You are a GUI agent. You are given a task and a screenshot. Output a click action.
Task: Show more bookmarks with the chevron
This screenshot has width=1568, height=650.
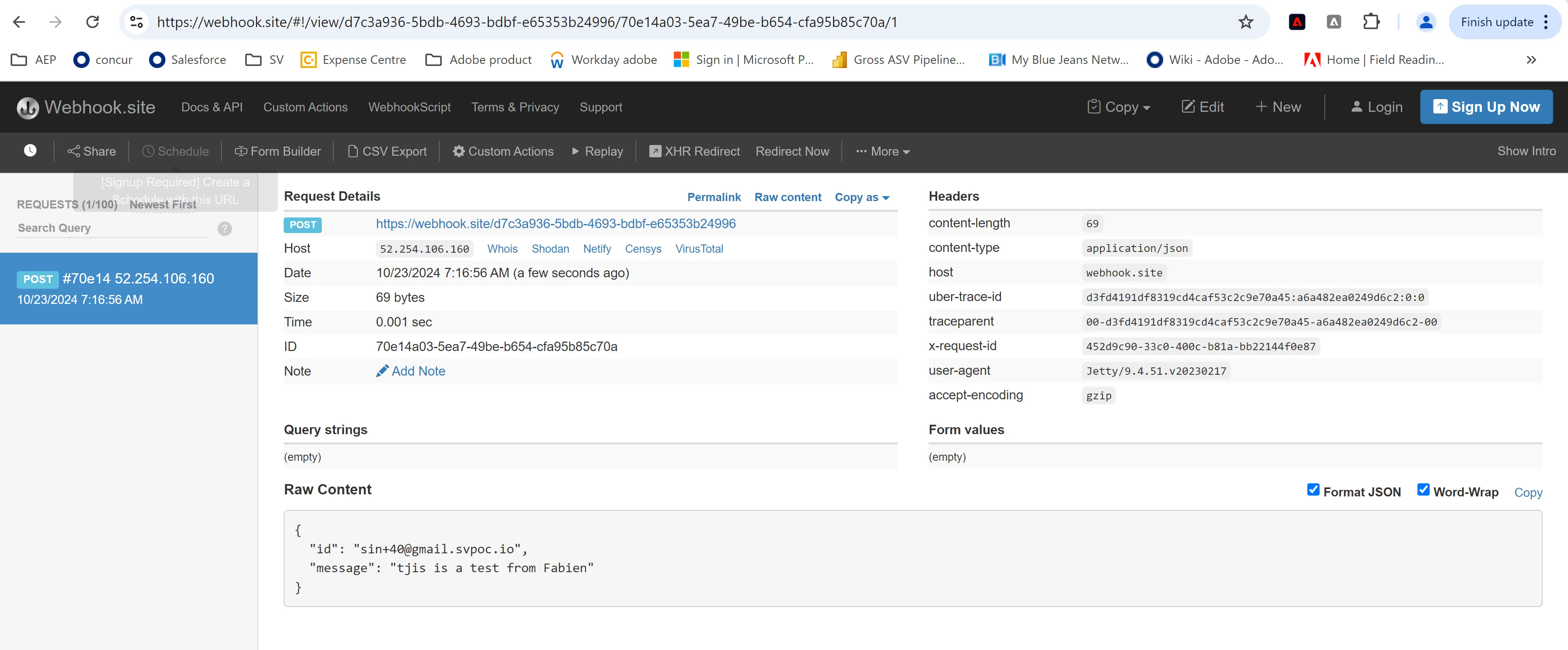pos(1531,60)
